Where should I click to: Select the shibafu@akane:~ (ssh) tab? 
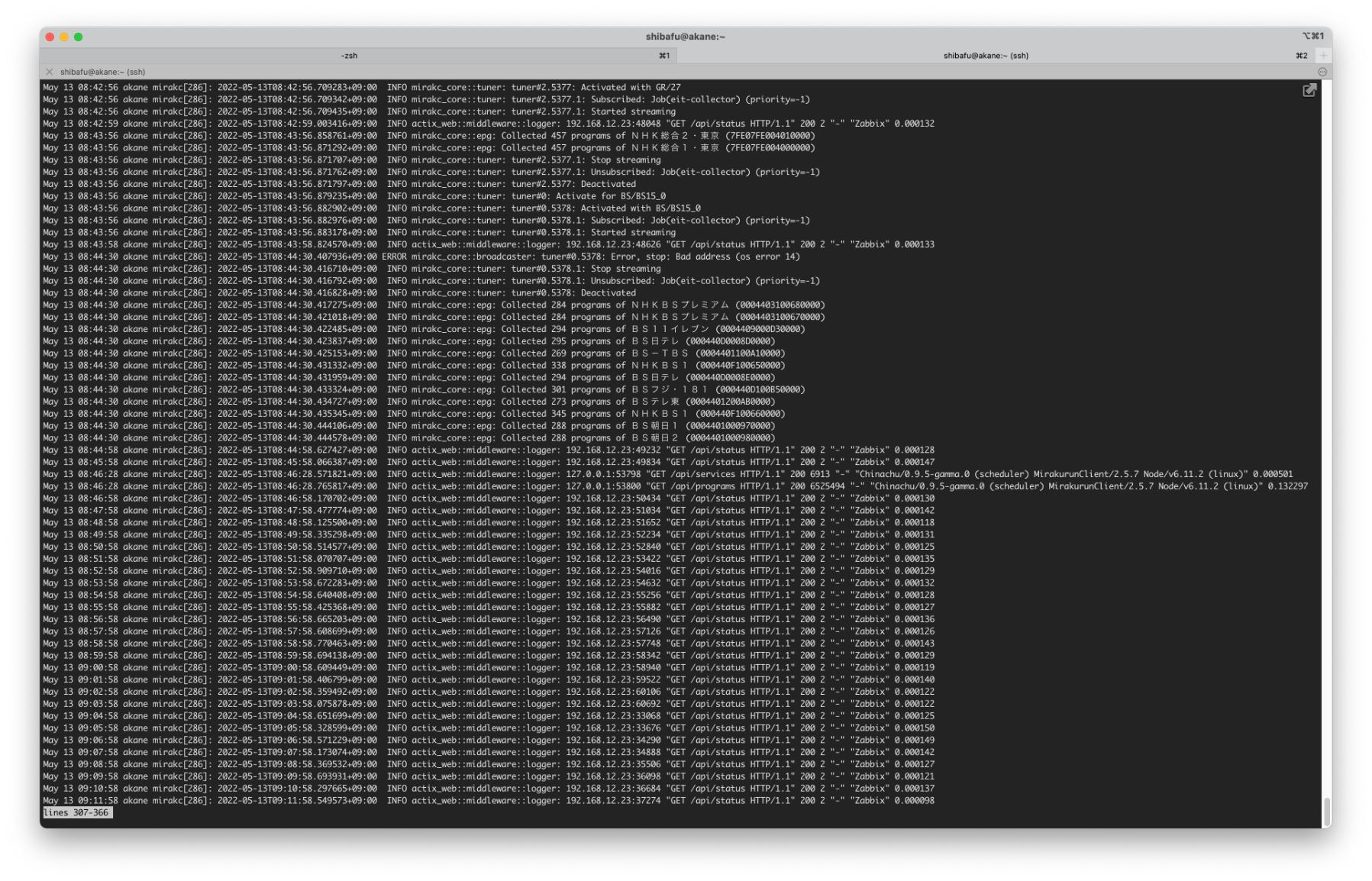point(985,56)
